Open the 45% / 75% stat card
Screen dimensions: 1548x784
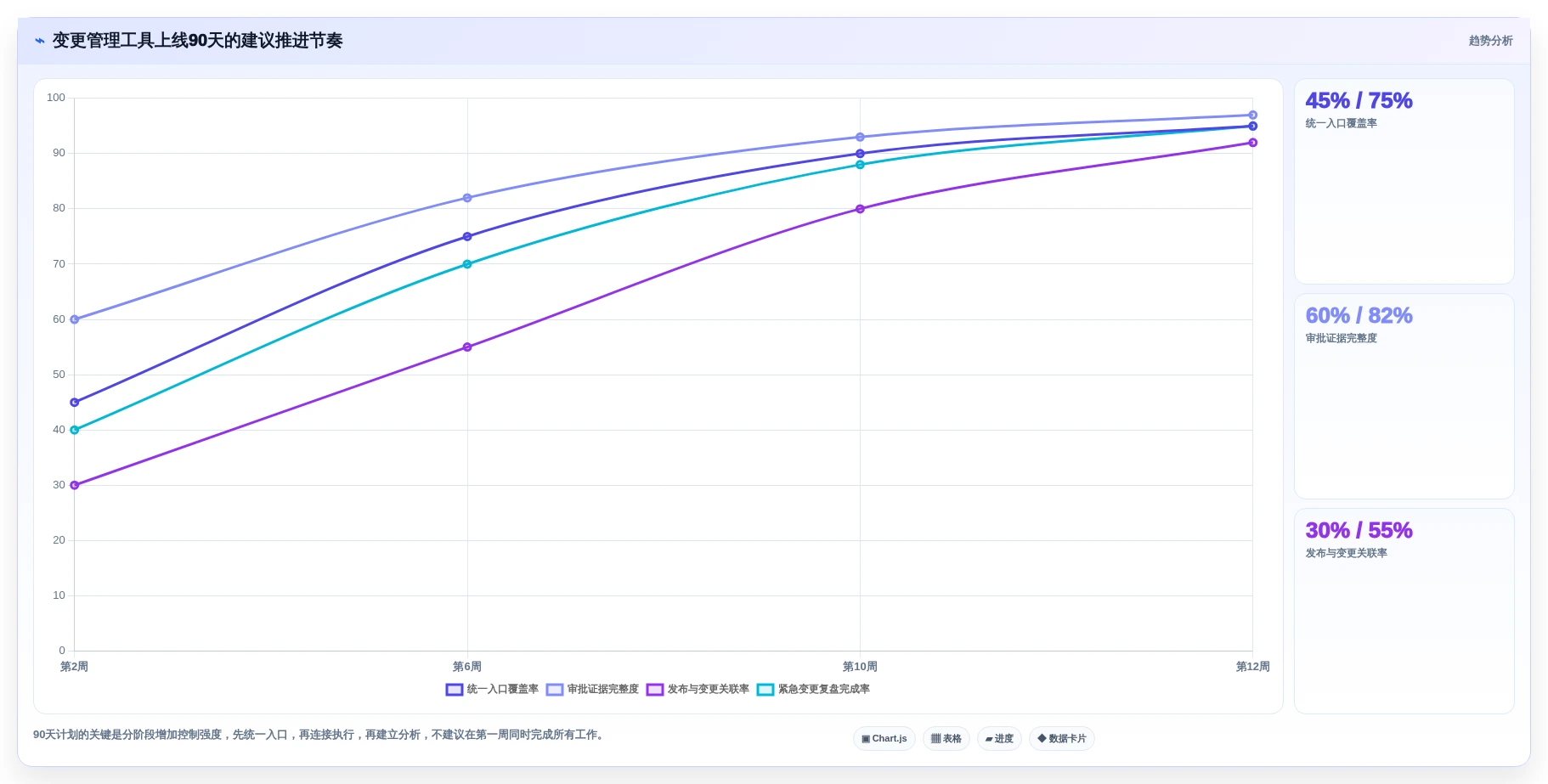point(1404,182)
